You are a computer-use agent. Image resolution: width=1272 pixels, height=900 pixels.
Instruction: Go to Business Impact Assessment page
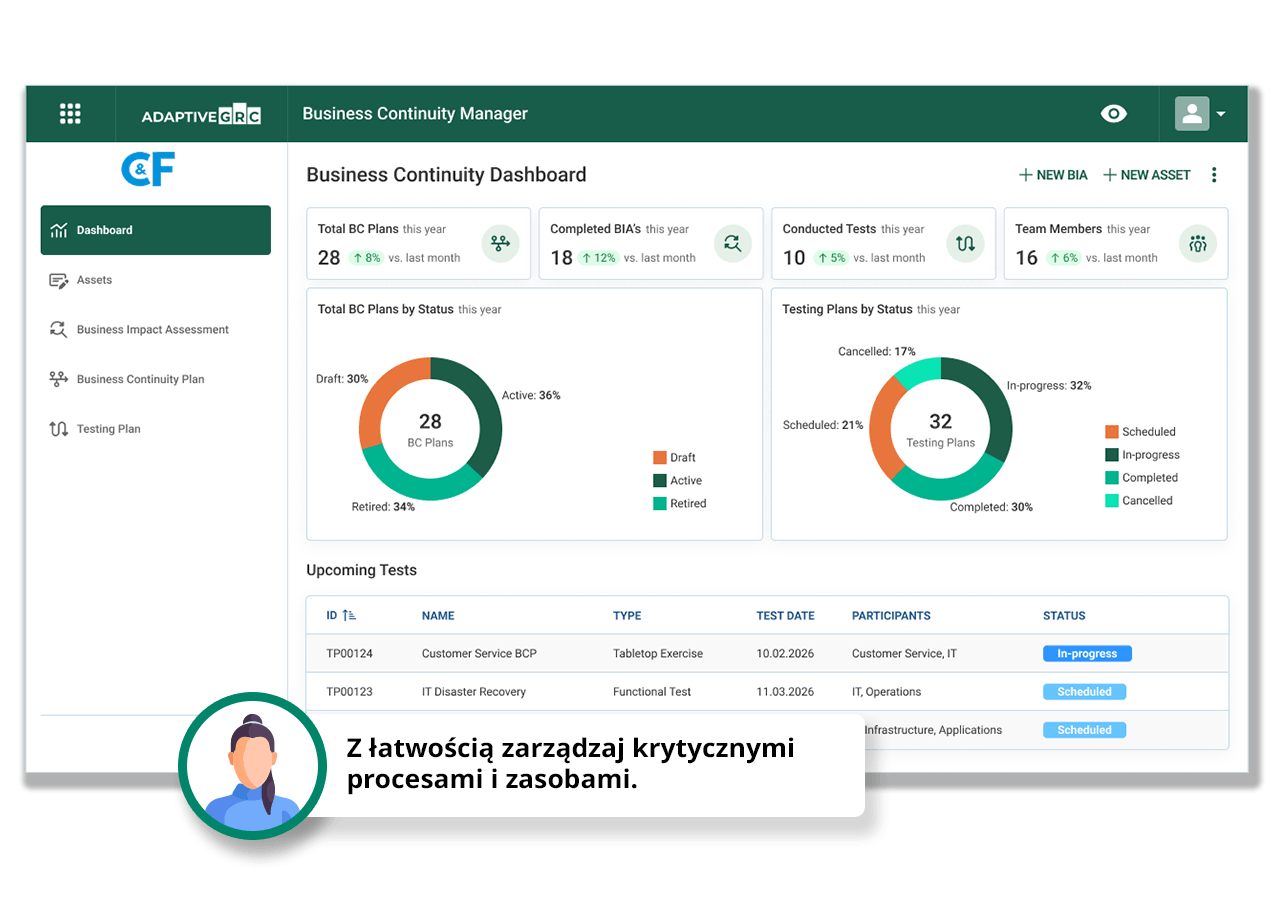(x=152, y=330)
